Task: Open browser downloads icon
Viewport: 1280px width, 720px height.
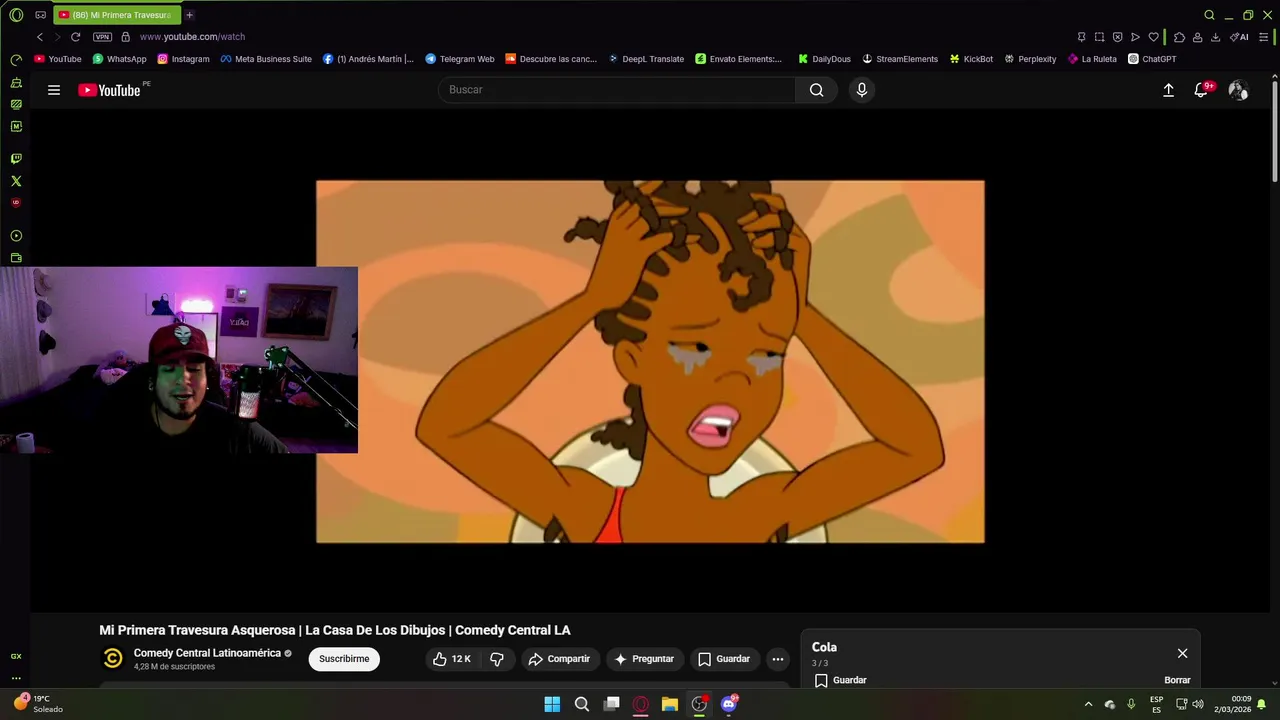Action: click(1215, 37)
